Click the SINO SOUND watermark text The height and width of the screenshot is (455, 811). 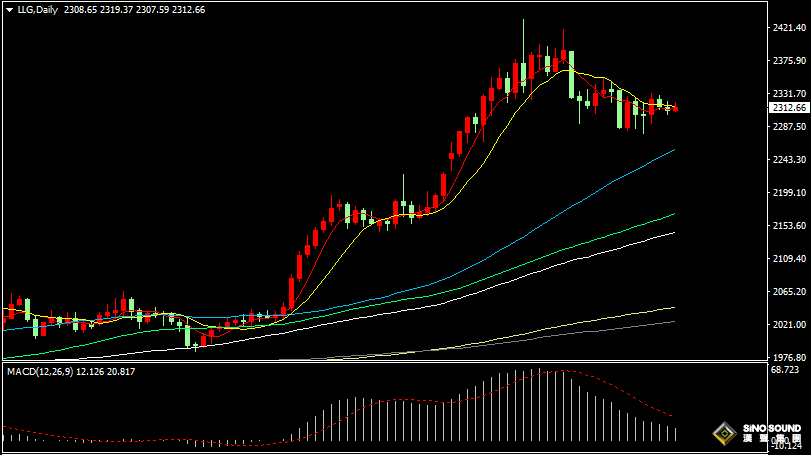point(771,428)
